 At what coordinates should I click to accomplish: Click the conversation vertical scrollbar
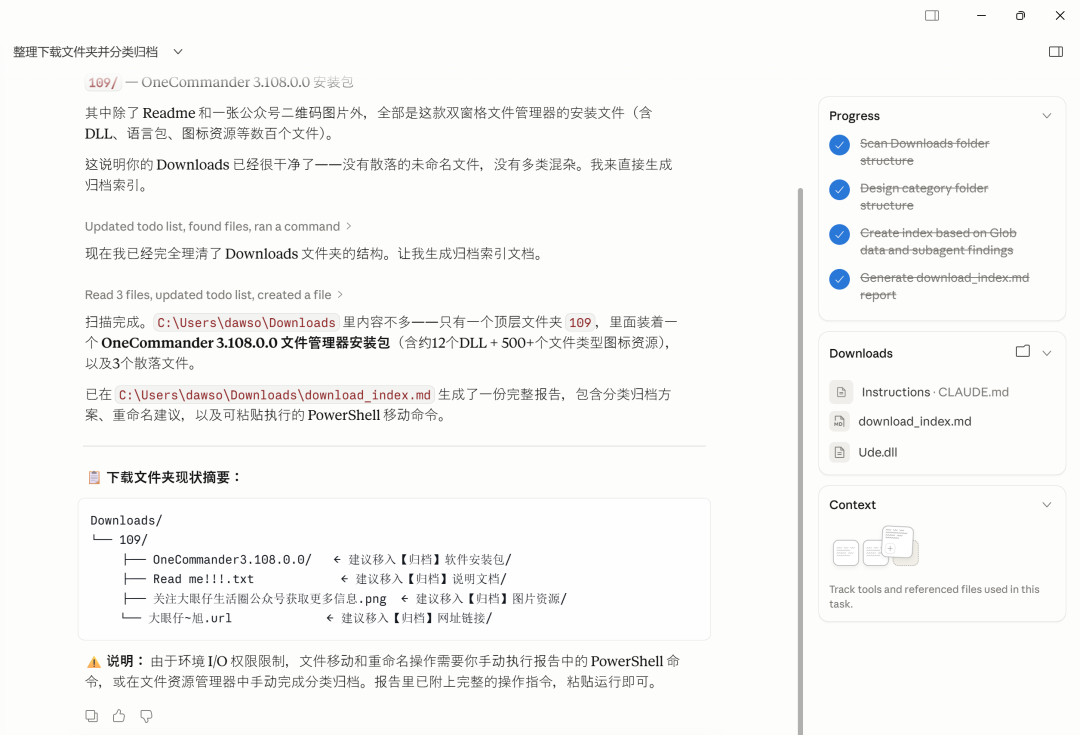(x=800, y=460)
